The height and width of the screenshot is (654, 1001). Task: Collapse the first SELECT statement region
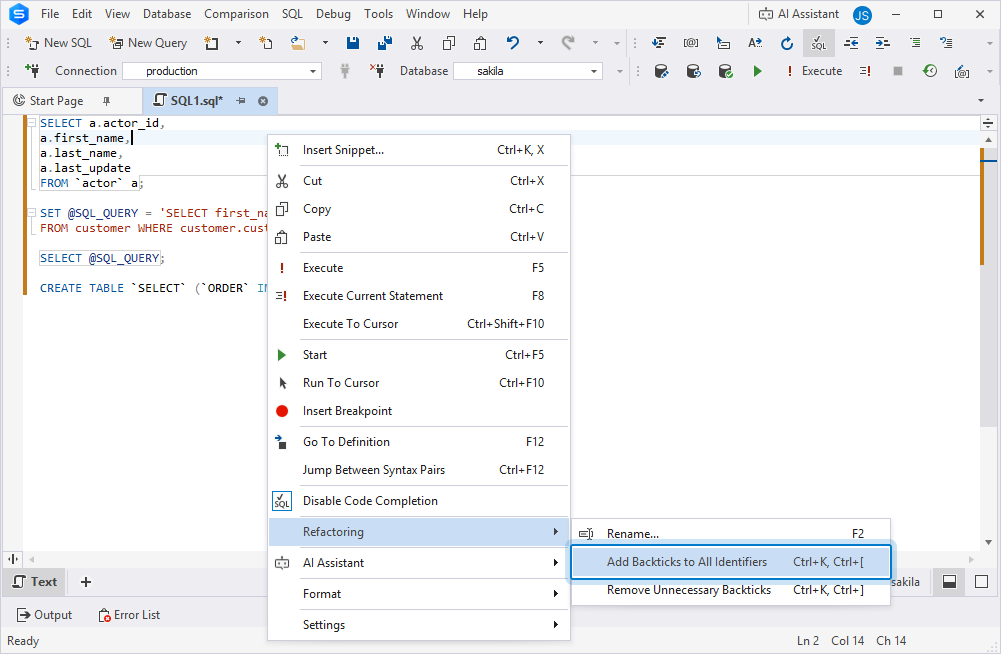31,123
